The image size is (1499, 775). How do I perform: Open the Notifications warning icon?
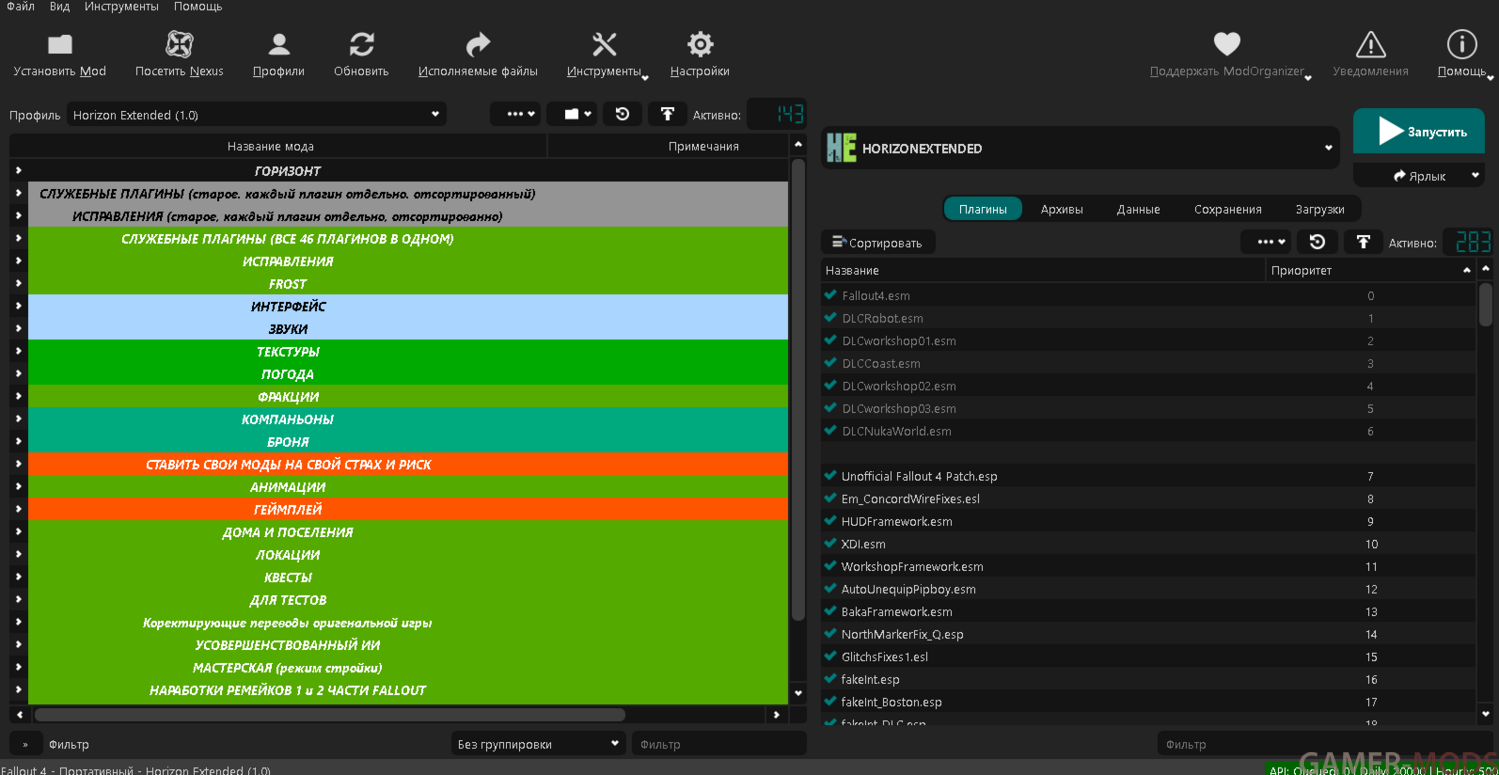1370,44
